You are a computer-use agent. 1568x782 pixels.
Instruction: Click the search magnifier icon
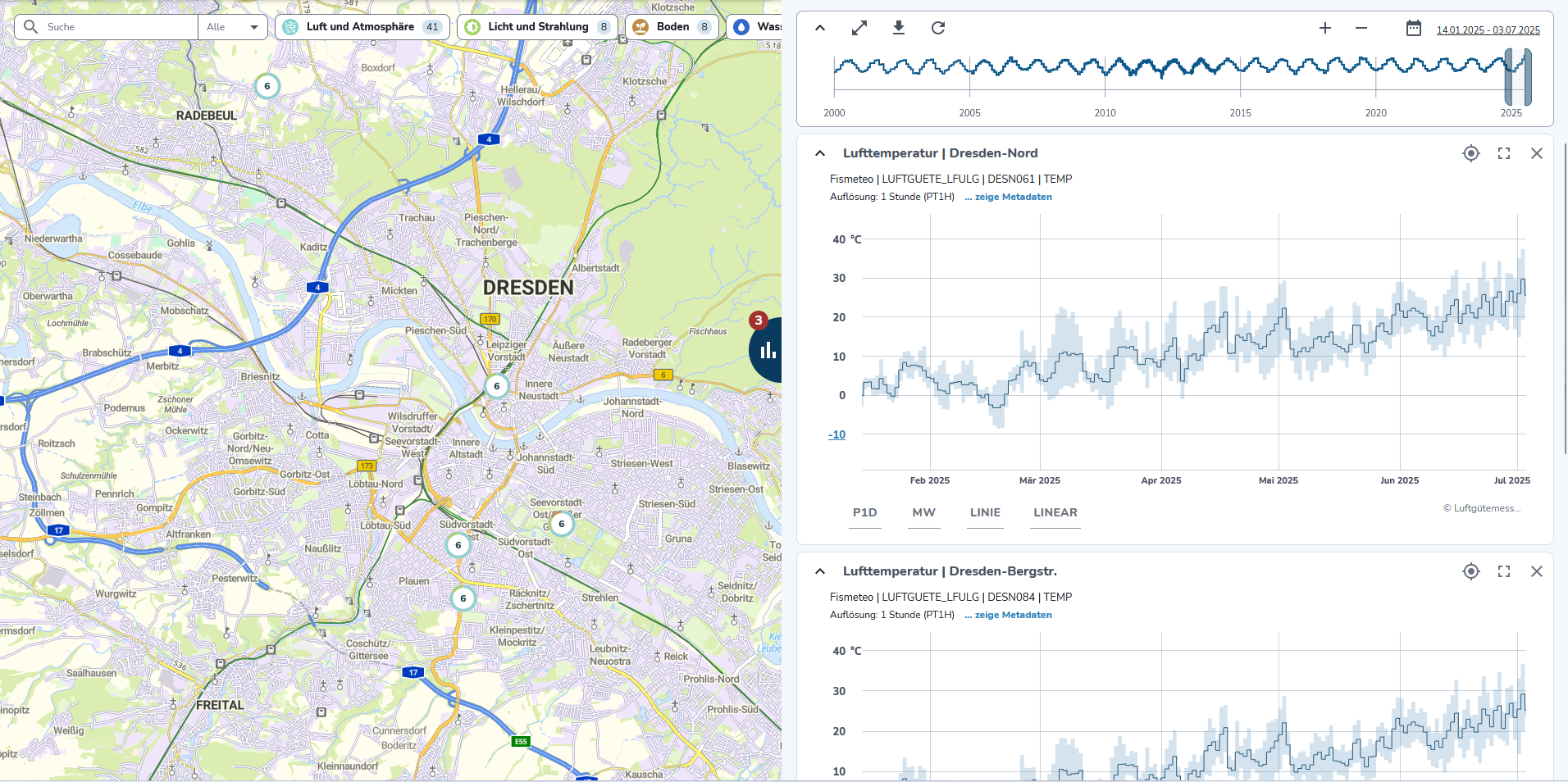click(x=31, y=27)
